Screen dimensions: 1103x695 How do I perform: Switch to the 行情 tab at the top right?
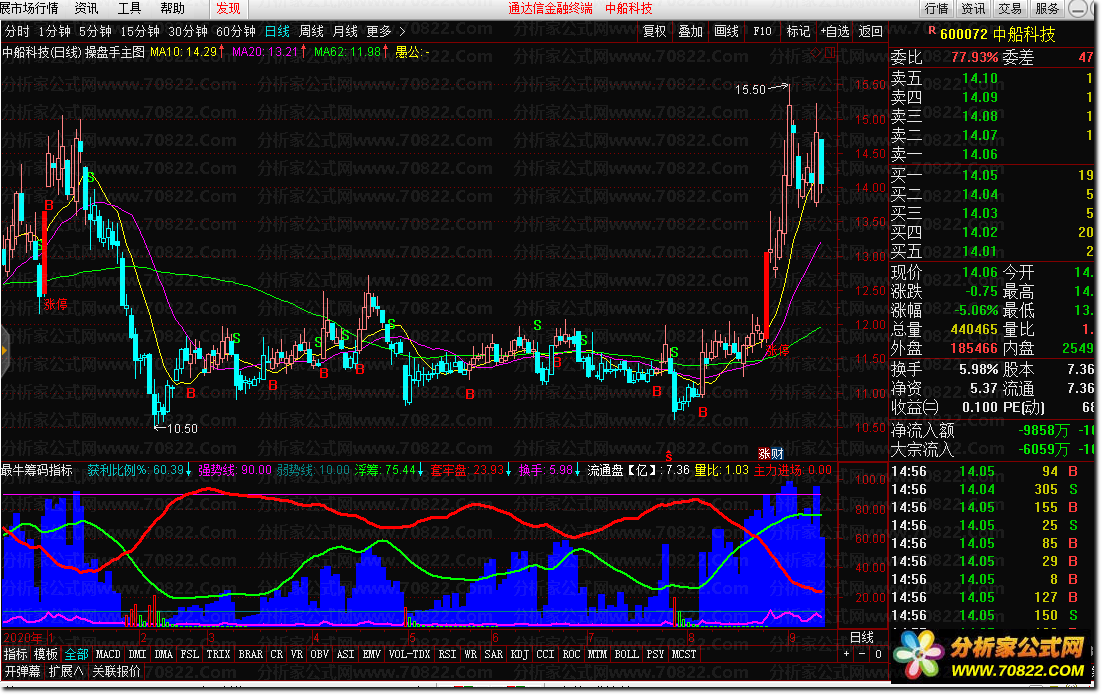[936, 8]
